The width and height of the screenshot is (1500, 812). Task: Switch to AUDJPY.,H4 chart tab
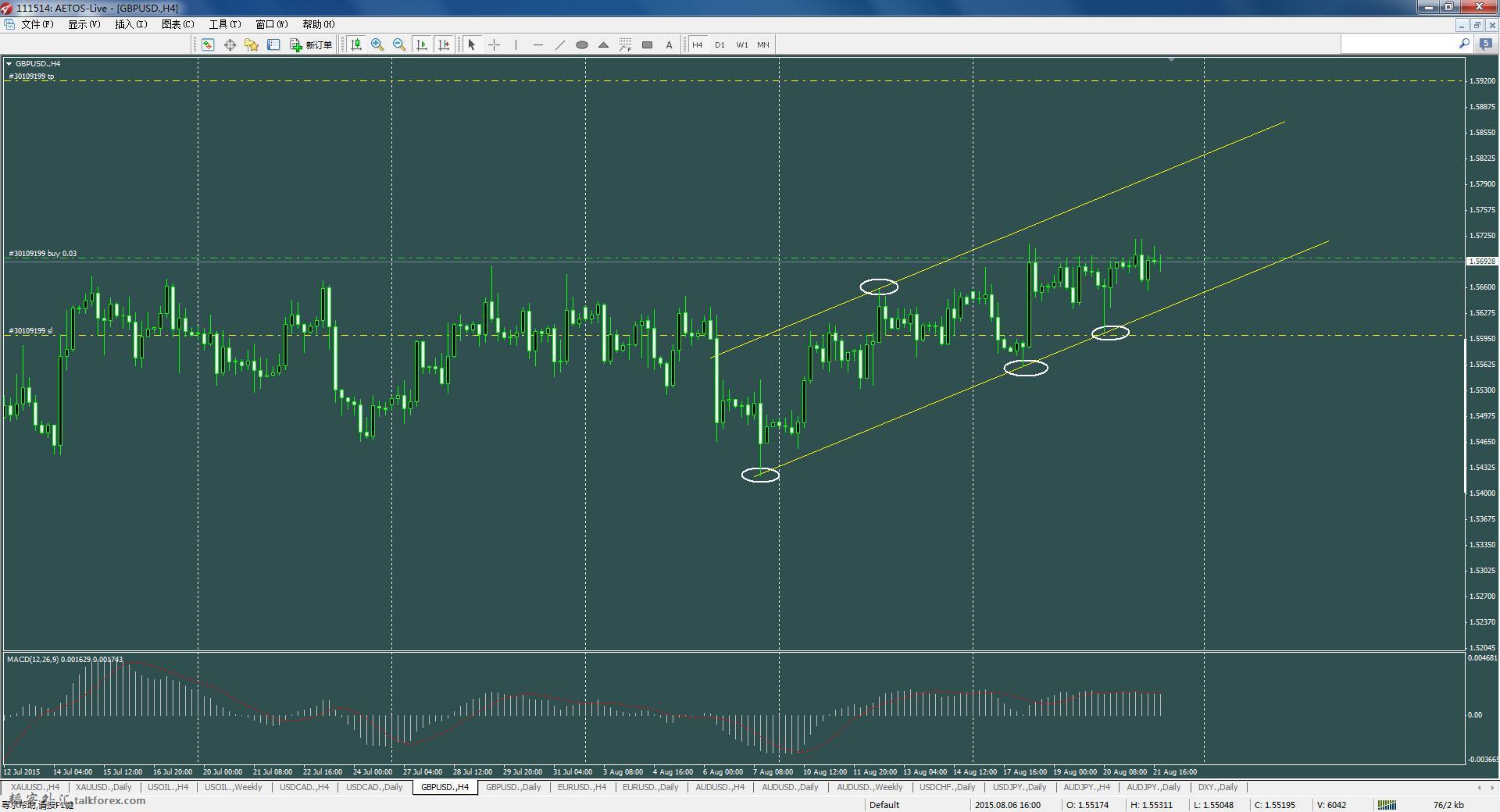[1087, 787]
